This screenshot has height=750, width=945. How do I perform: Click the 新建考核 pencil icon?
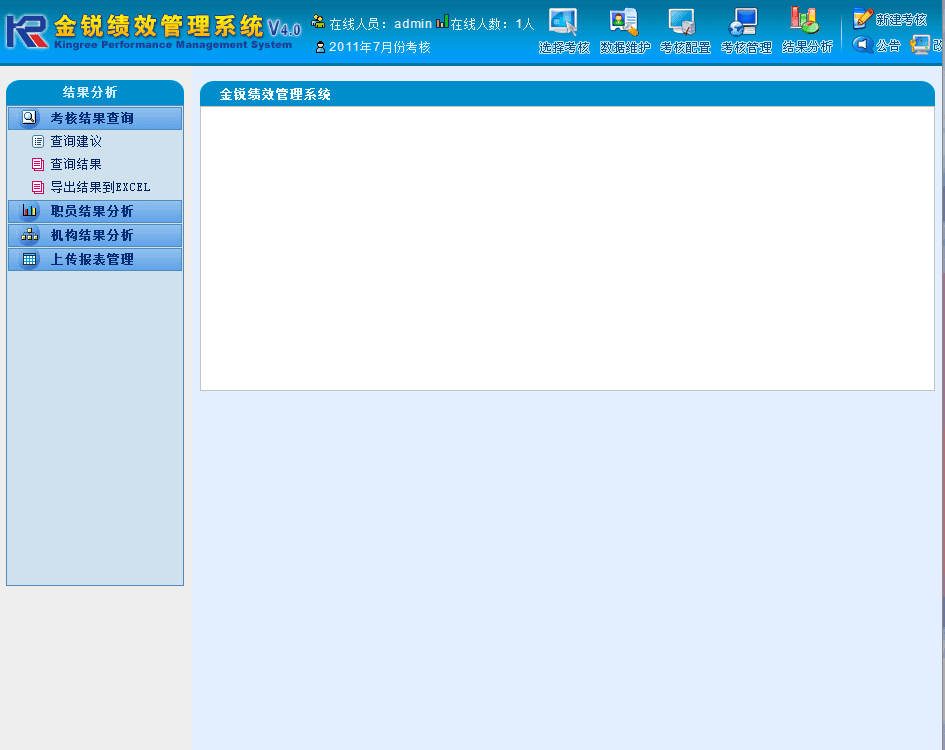[862, 18]
